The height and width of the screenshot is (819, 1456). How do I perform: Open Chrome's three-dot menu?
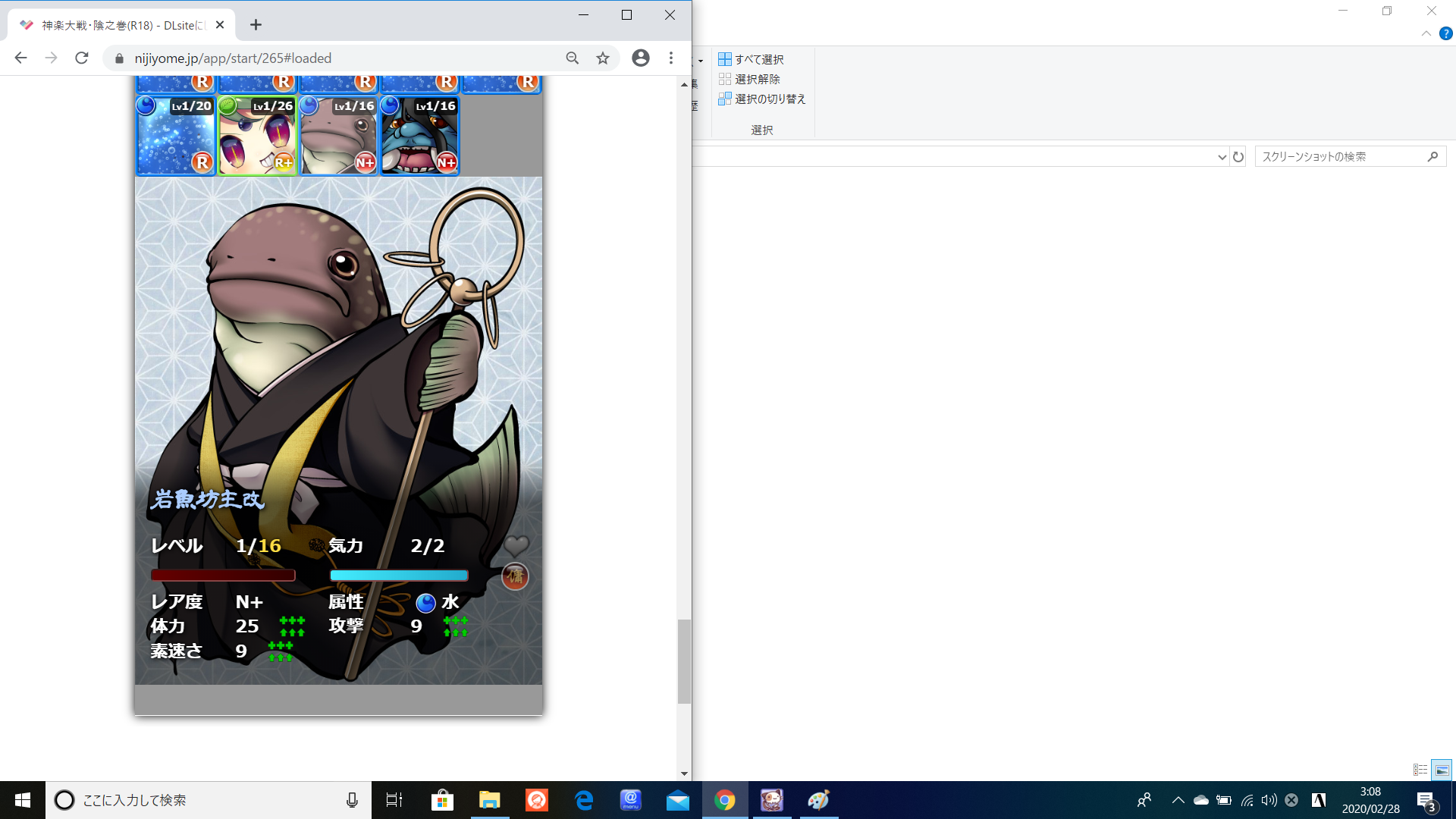pyautogui.click(x=671, y=58)
